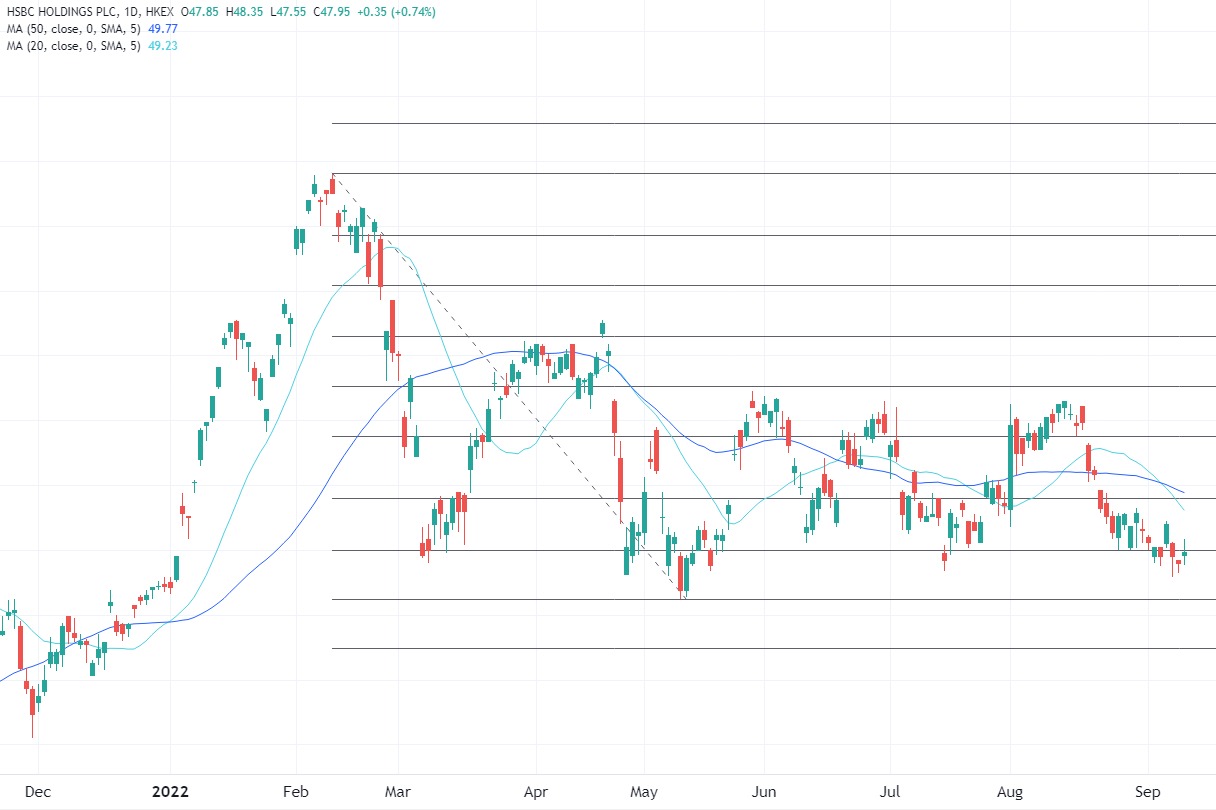The height and width of the screenshot is (810, 1216).
Task: Click the Jun label on time axis
Action: pyautogui.click(x=764, y=791)
